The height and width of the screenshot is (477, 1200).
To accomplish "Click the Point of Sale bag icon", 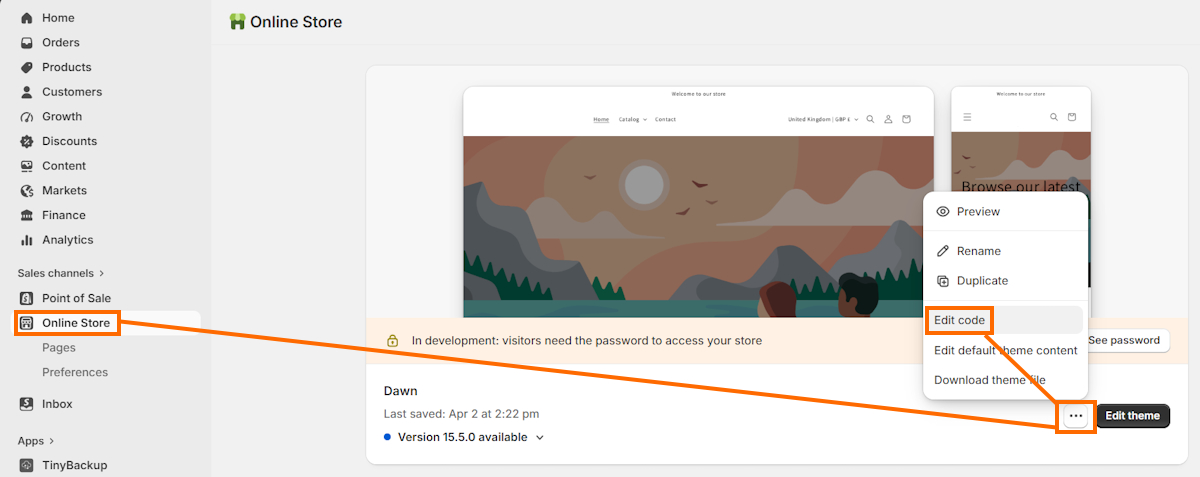I will click(27, 298).
